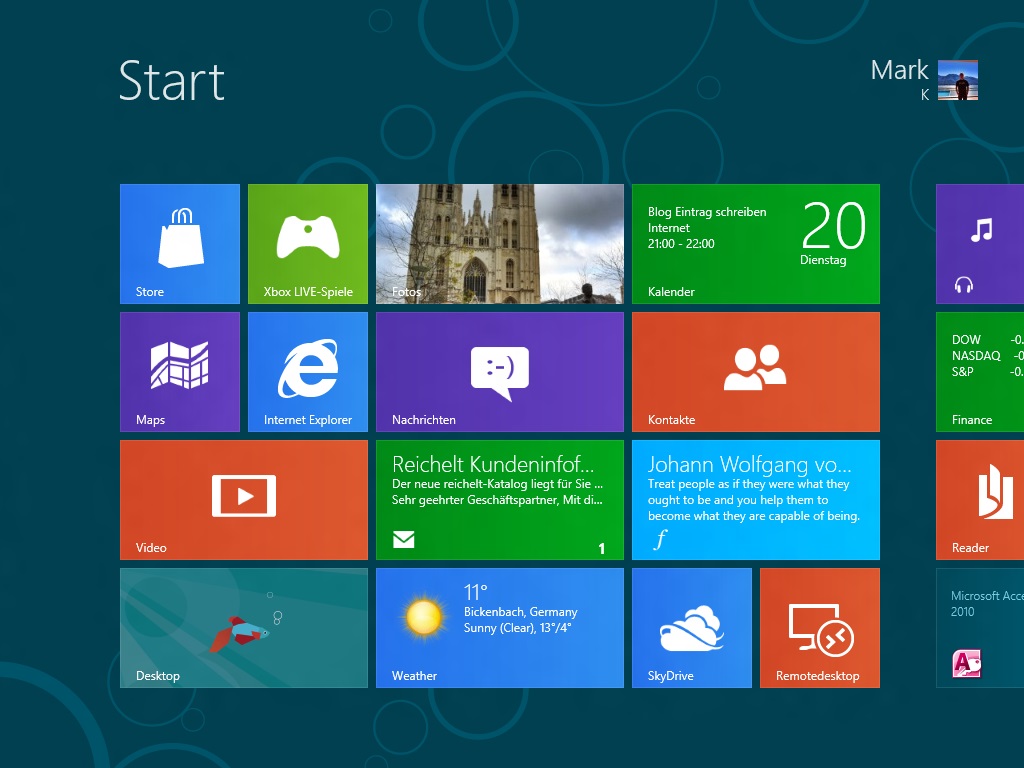
Task: Open the Fotos cathedral photo tile
Action: [500, 244]
